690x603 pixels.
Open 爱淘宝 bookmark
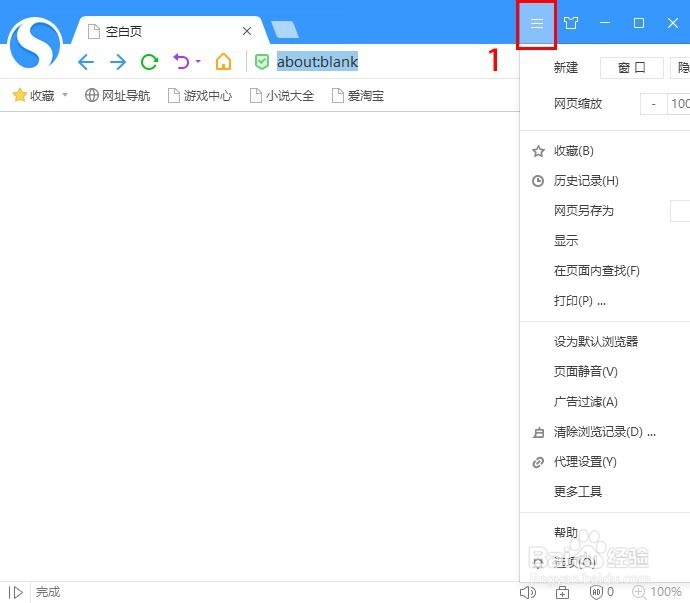click(358, 95)
